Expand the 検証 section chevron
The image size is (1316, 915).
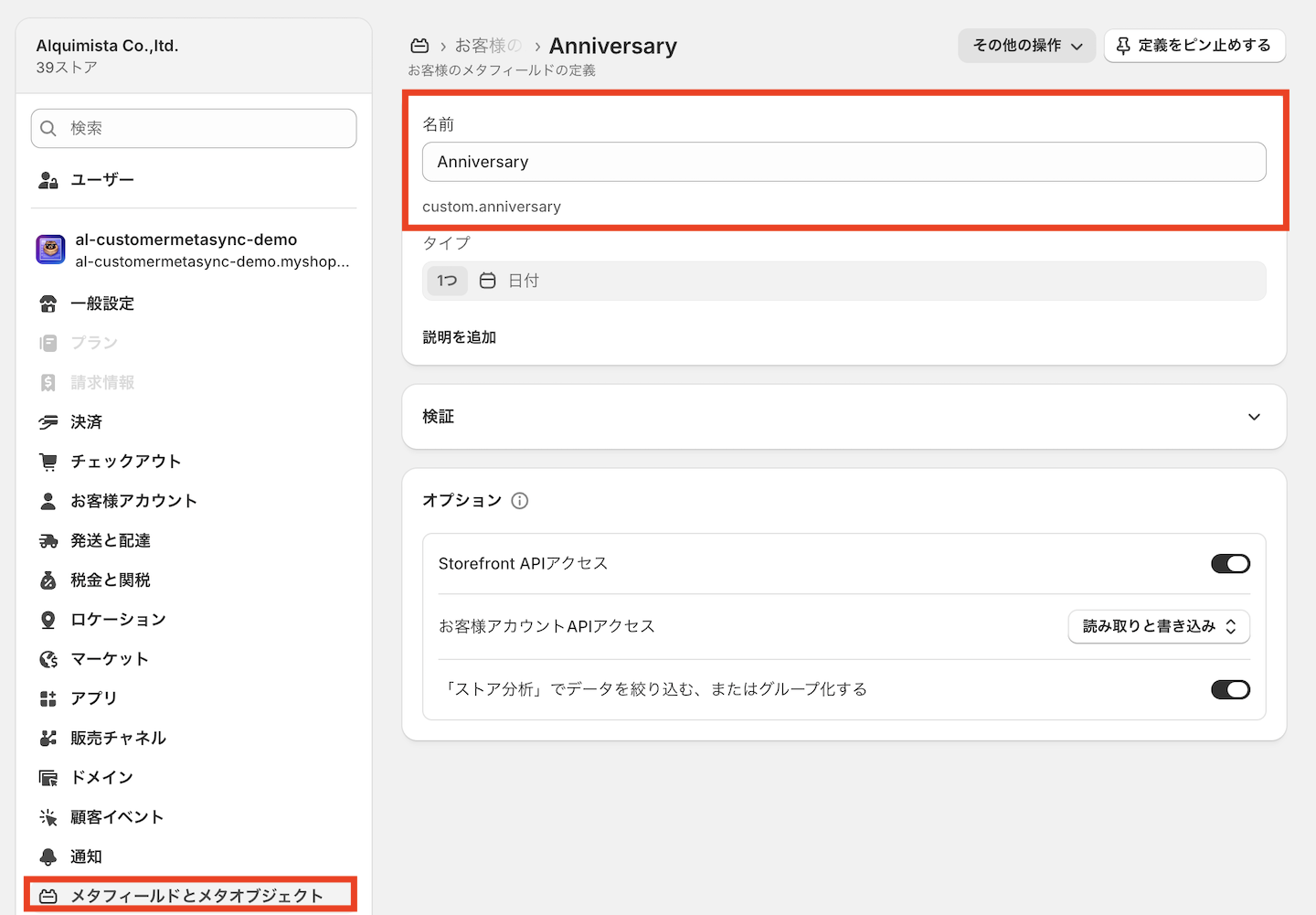(1254, 417)
